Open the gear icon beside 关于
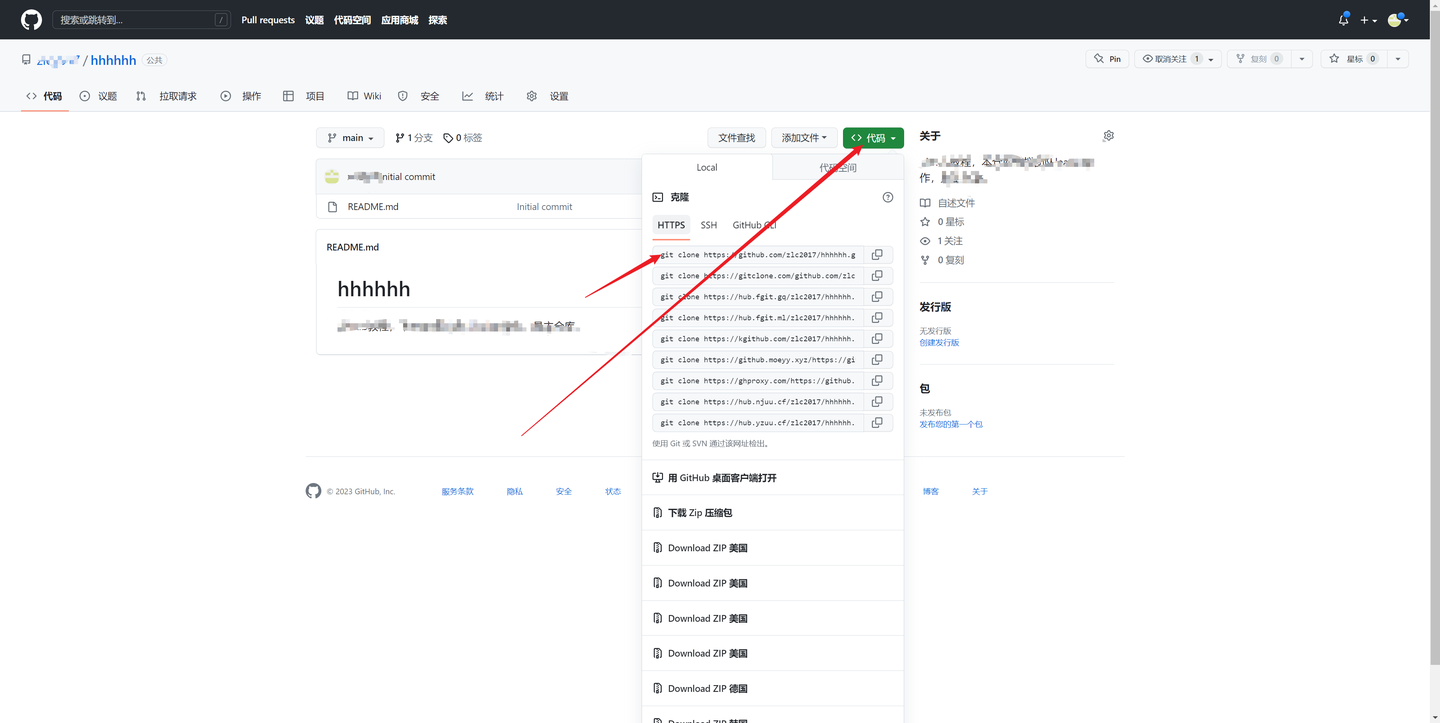Image resolution: width=1440 pixels, height=723 pixels. click(x=1108, y=135)
